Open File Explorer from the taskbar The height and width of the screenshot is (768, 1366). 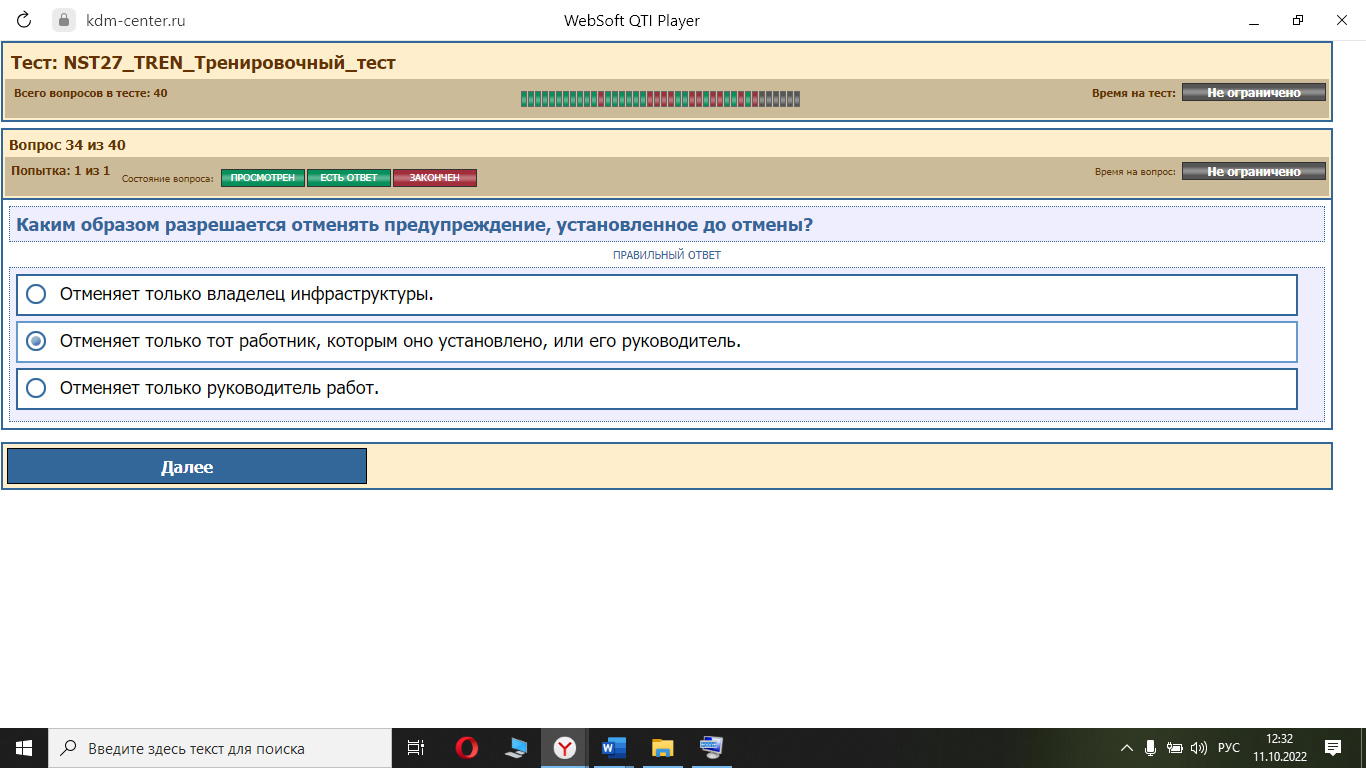662,748
